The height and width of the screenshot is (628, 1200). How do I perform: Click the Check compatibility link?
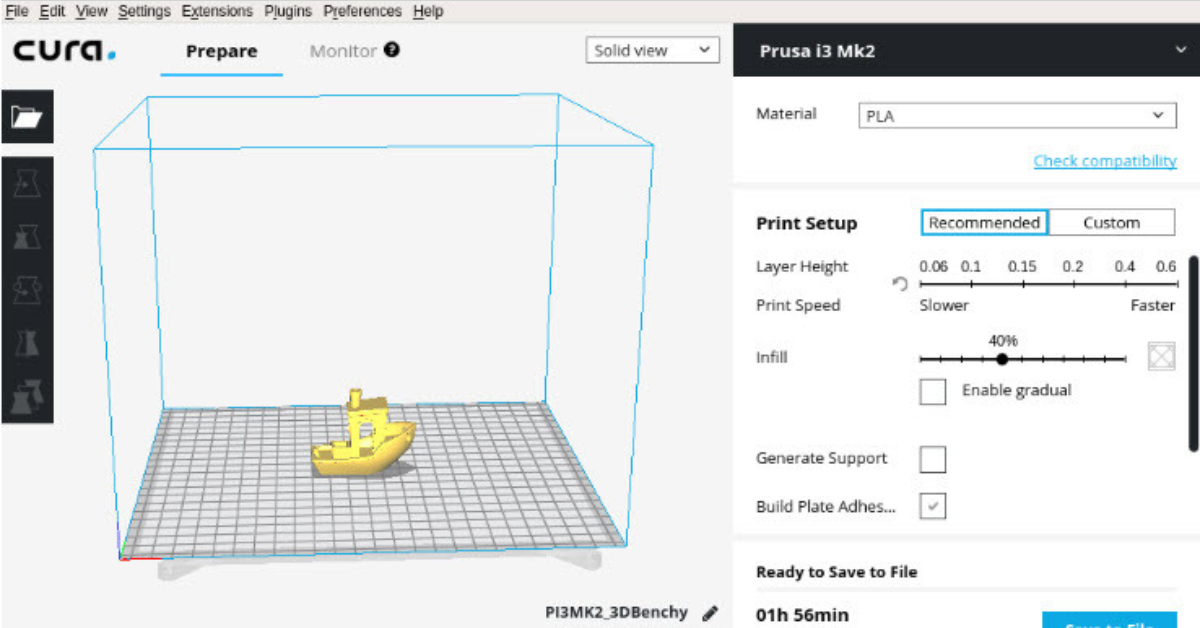(x=1104, y=161)
